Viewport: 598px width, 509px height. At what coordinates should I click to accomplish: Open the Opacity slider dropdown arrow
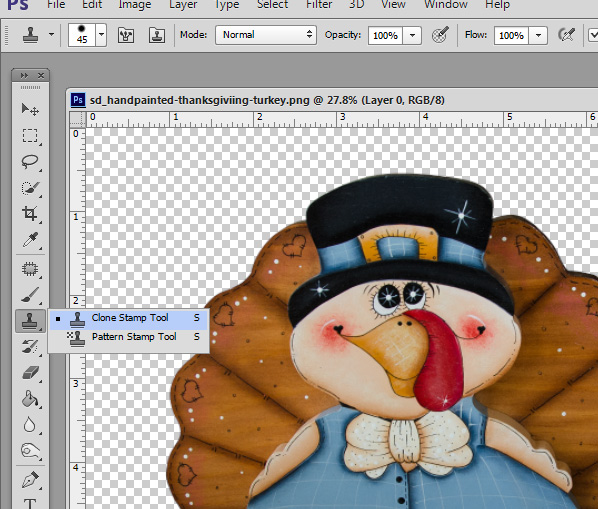(x=412, y=35)
